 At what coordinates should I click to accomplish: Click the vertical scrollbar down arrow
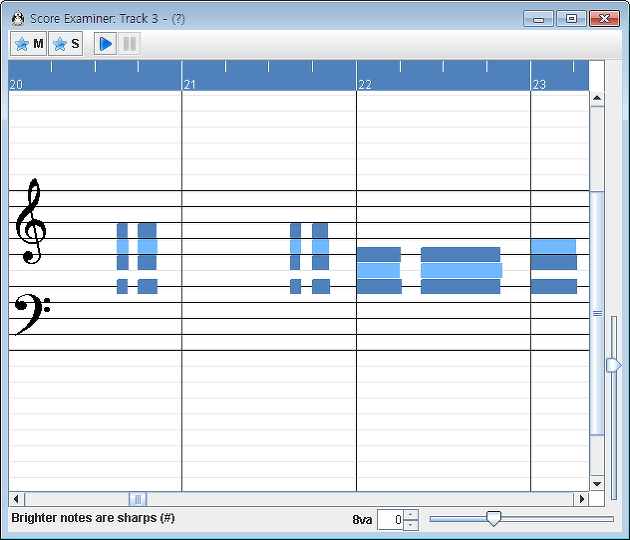pos(597,483)
